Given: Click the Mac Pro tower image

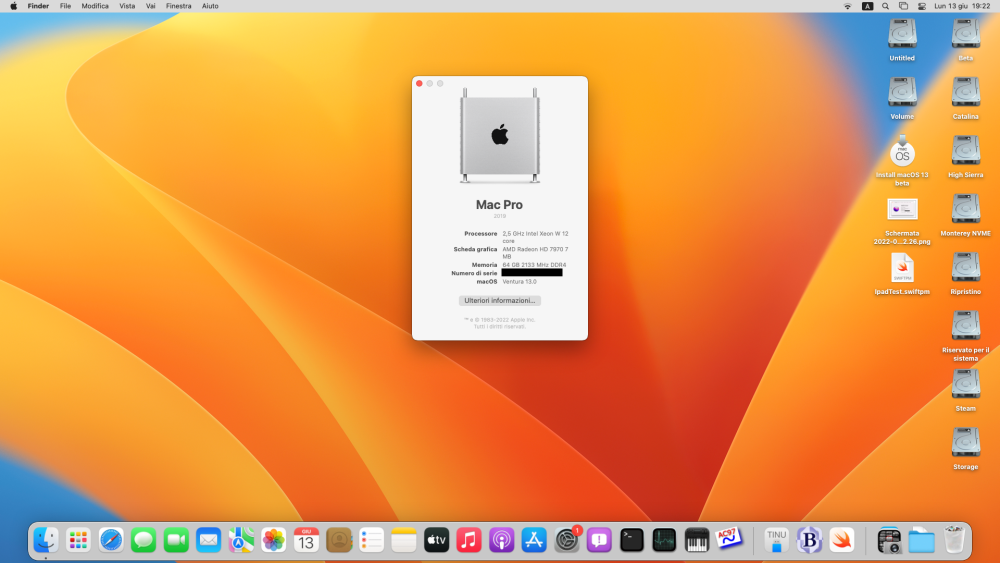Looking at the screenshot, I should point(499,136).
